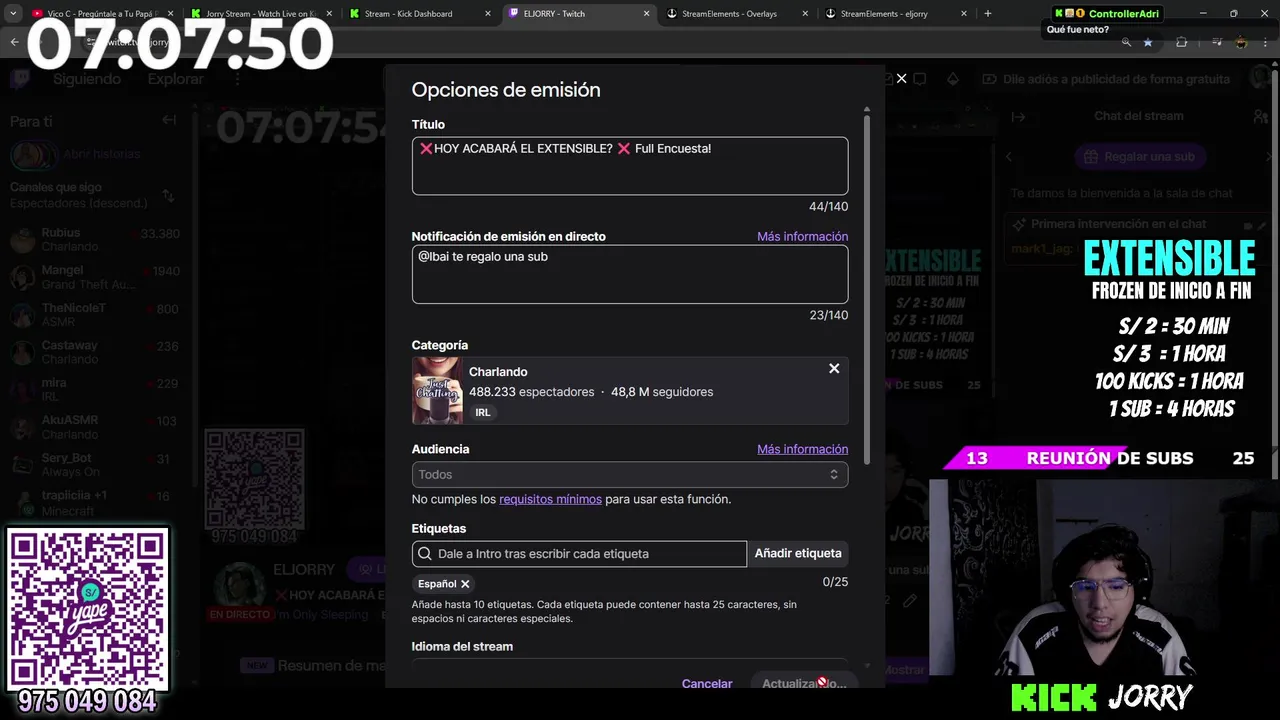Collapse the stream chat panel

pyautogui.click(x=1018, y=116)
